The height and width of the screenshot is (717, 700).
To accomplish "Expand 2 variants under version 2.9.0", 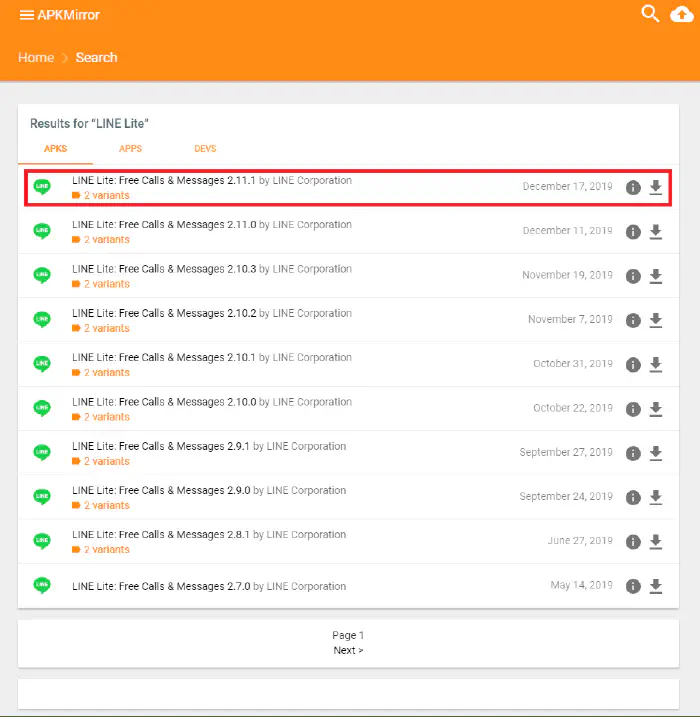I will (x=101, y=505).
